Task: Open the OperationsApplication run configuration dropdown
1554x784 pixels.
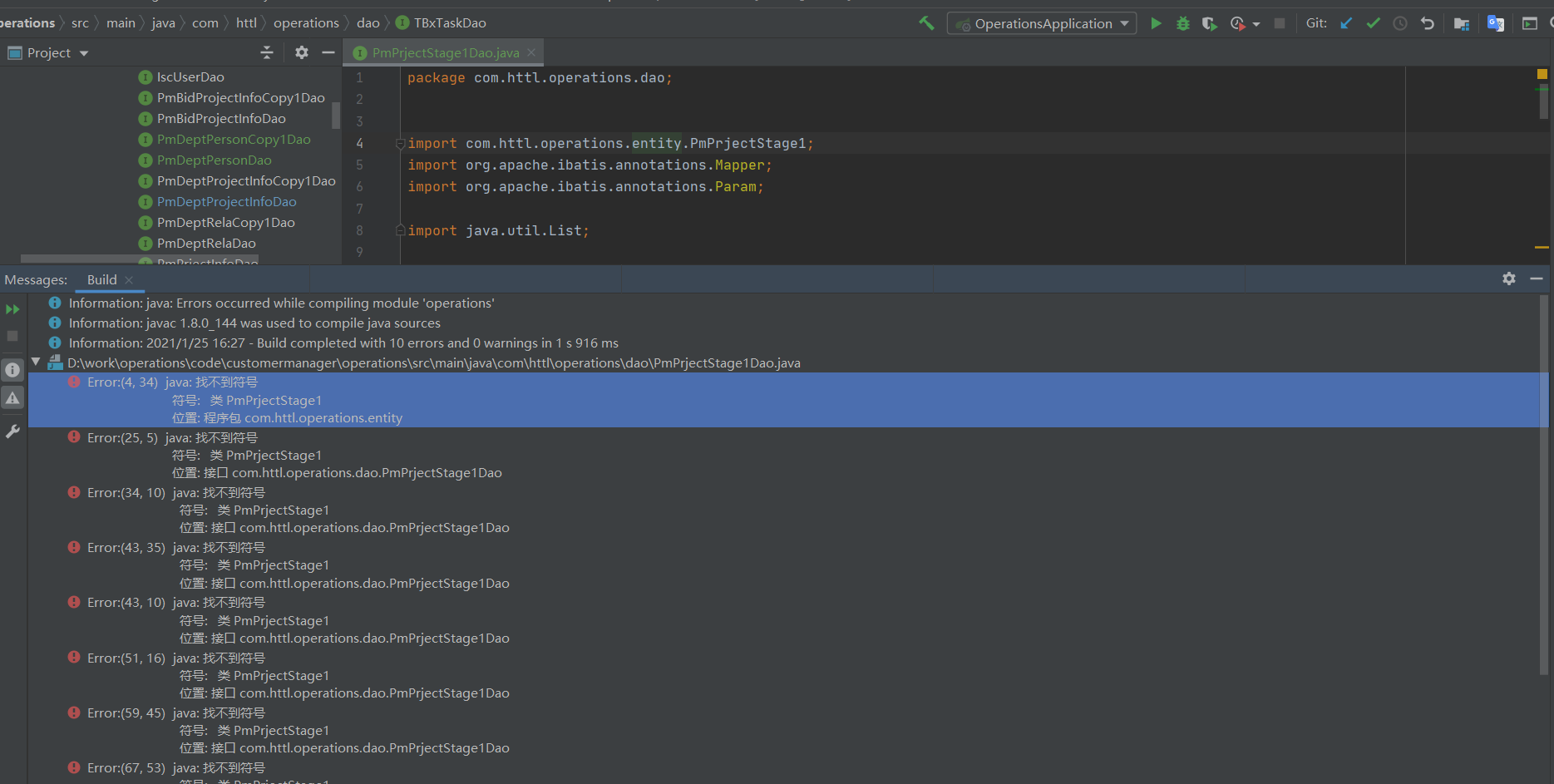Action: tap(1042, 23)
